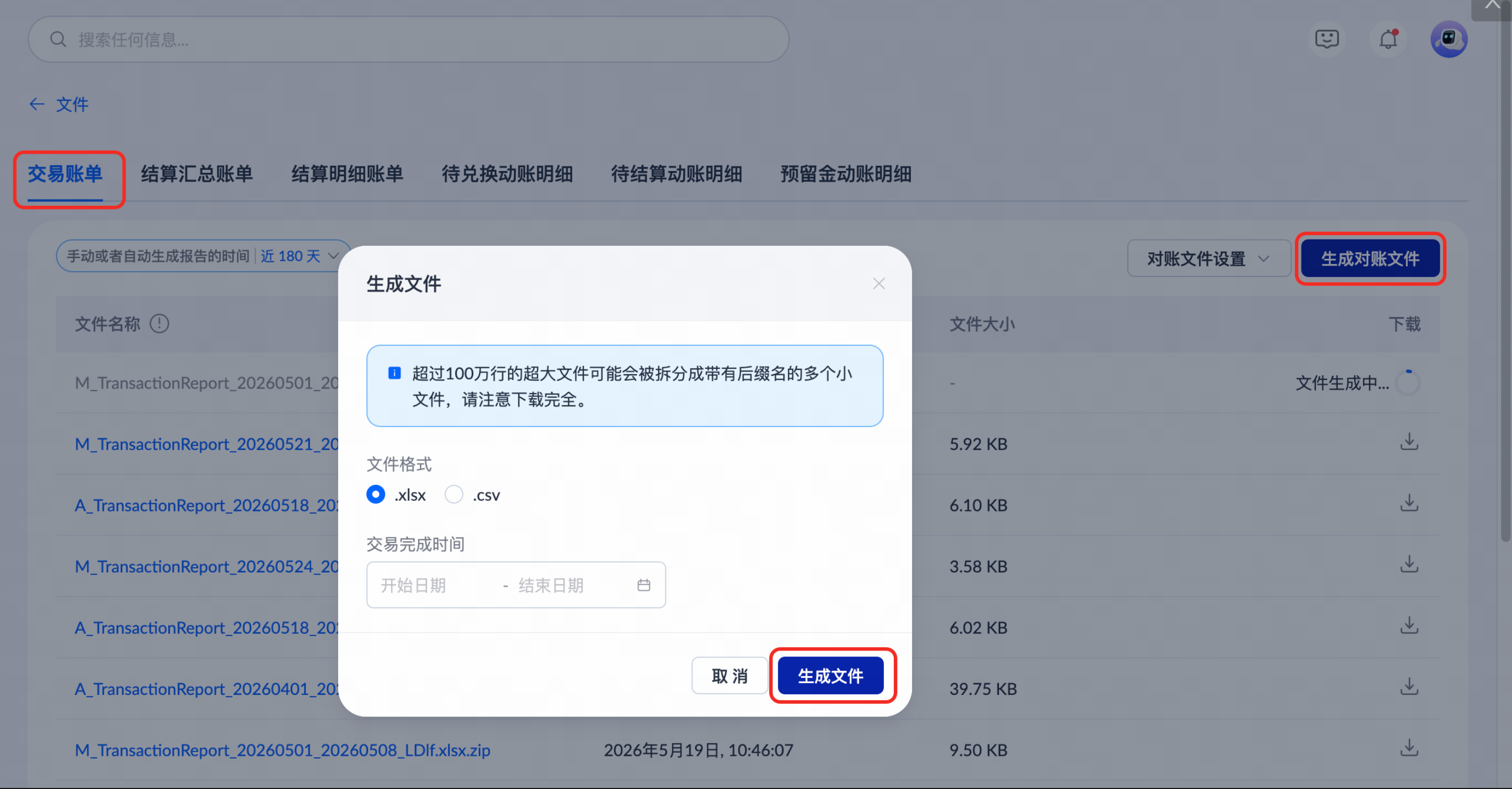Download the 6.10 KB report file
Viewport: 1512px width, 789px height.
point(1409,504)
